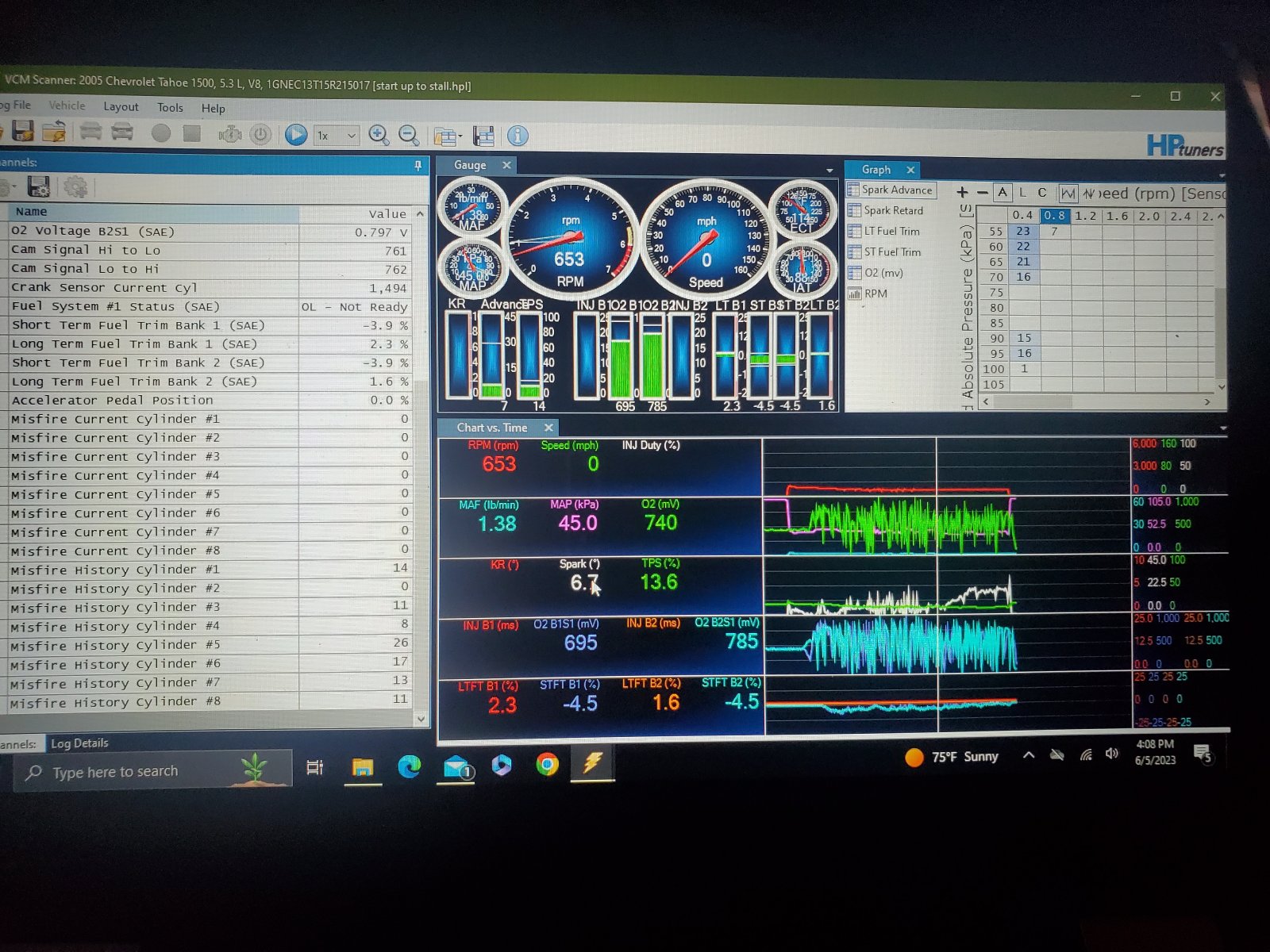Open the Help menu
The width and height of the screenshot is (1270, 952).
point(213,108)
